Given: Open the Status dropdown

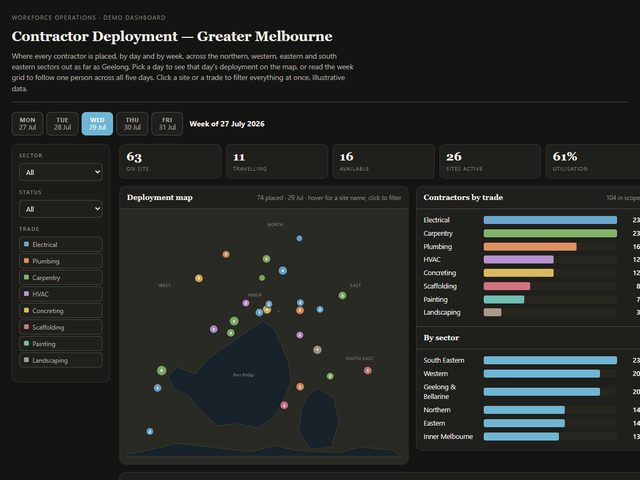Looking at the screenshot, I should (x=61, y=209).
